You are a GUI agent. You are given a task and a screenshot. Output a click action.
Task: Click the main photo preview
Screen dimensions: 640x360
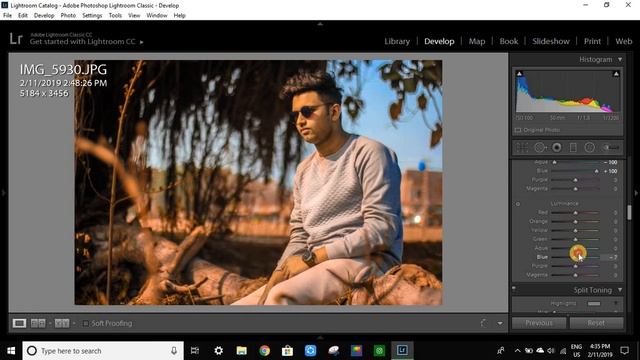pos(258,182)
